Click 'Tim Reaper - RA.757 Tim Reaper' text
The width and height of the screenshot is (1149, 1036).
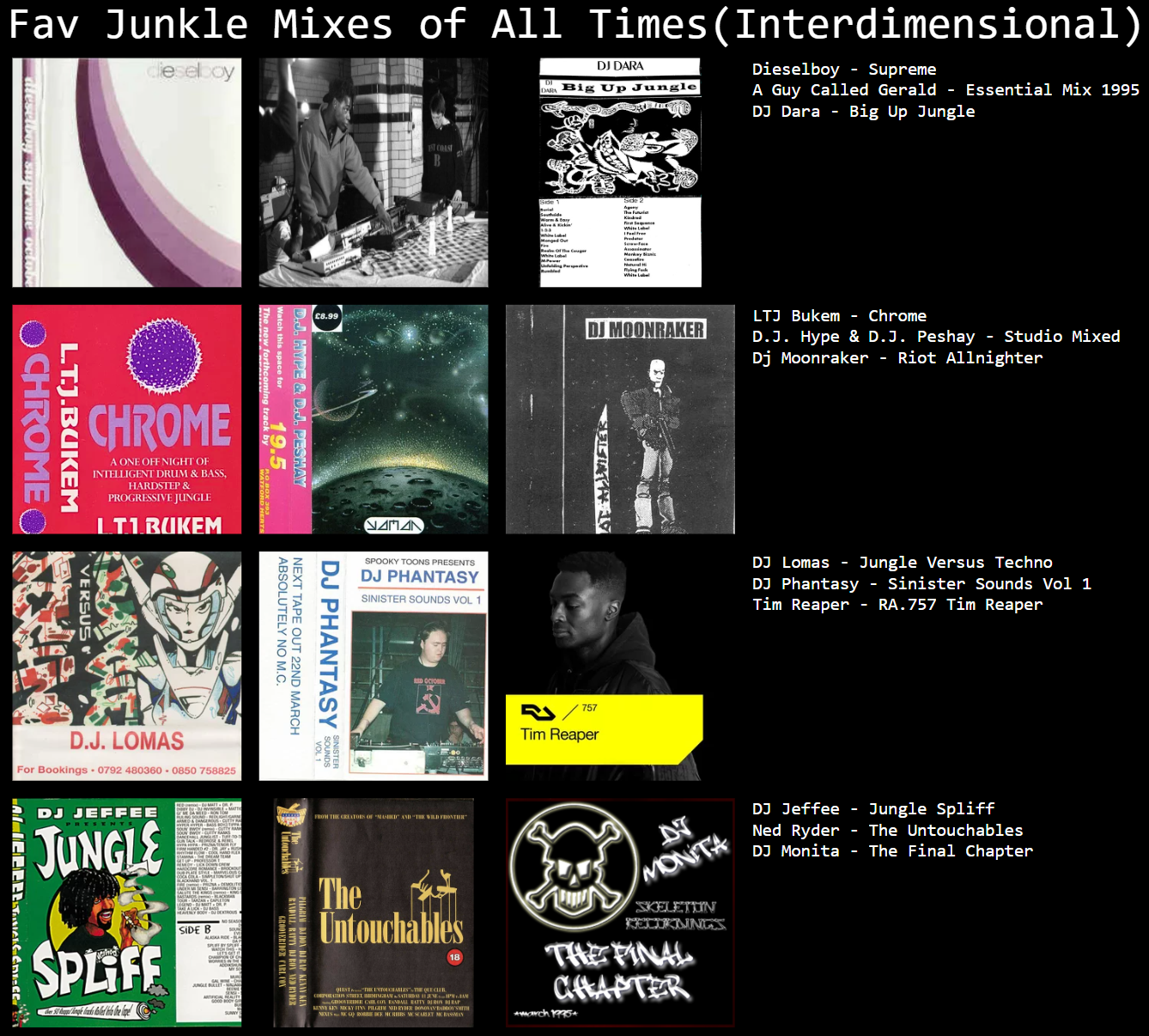[x=897, y=604]
